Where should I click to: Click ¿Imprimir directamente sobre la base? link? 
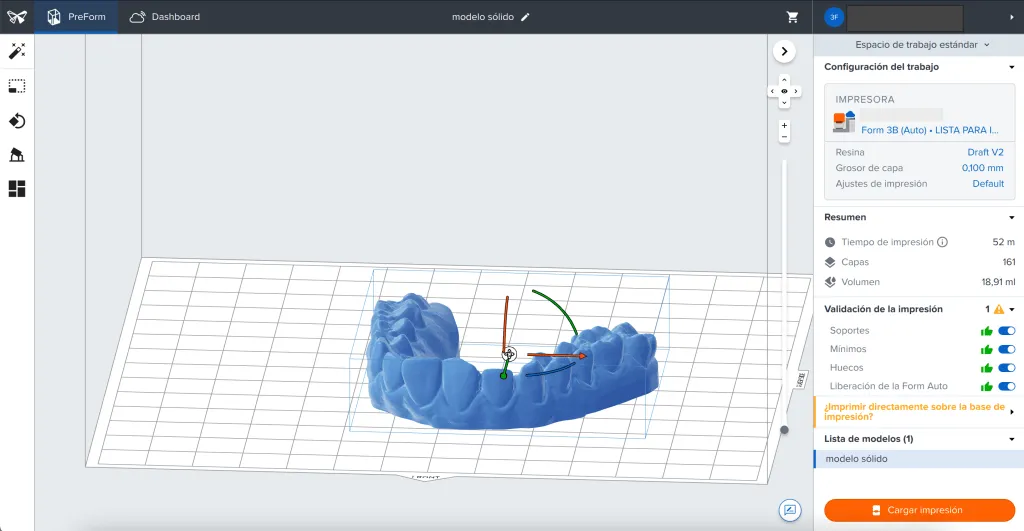[914, 411]
